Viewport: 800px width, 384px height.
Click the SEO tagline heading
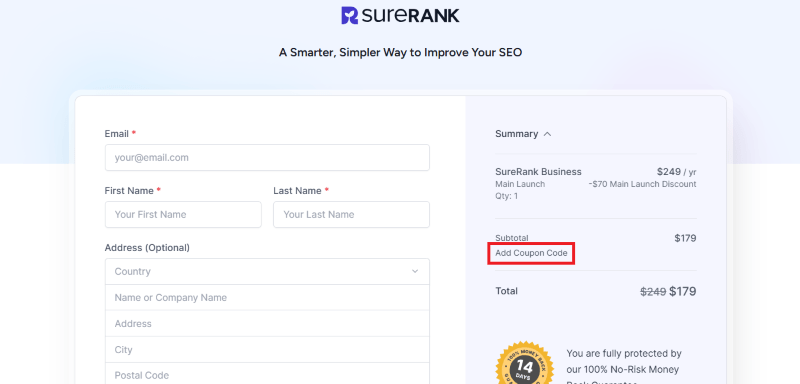coord(401,53)
